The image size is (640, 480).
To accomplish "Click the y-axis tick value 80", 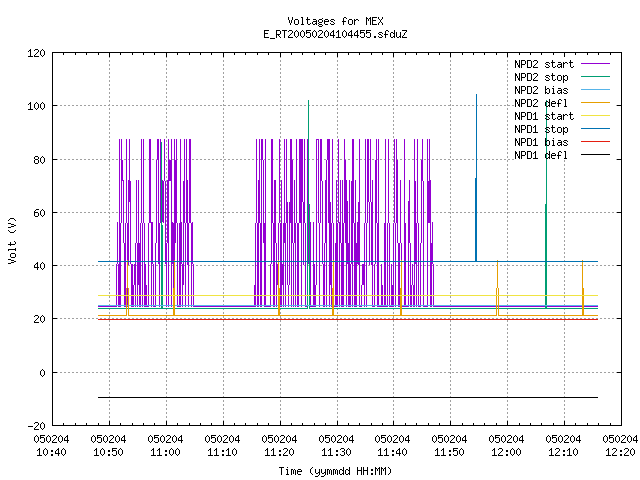I will point(39,160).
